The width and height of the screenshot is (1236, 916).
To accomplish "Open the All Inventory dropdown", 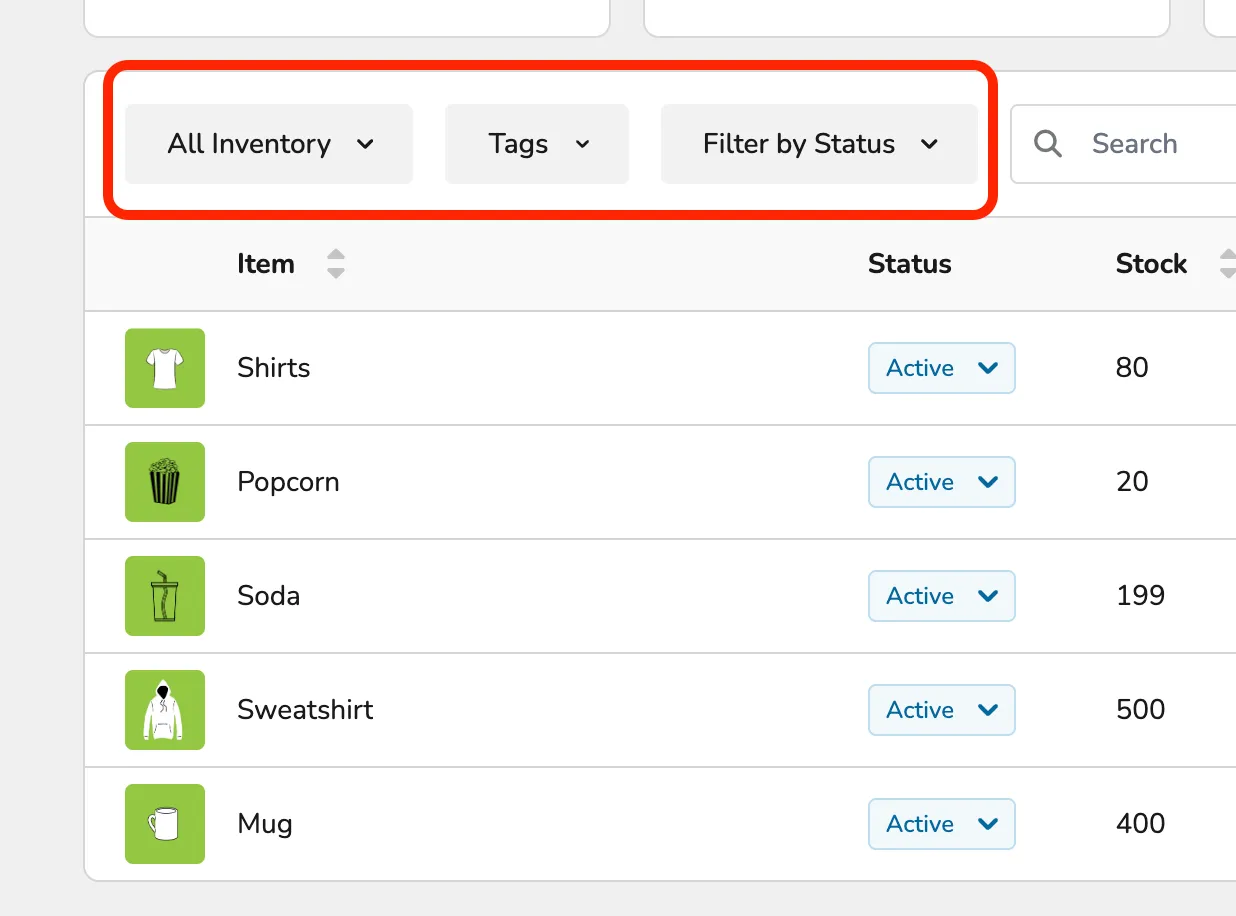I will (x=269, y=144).
